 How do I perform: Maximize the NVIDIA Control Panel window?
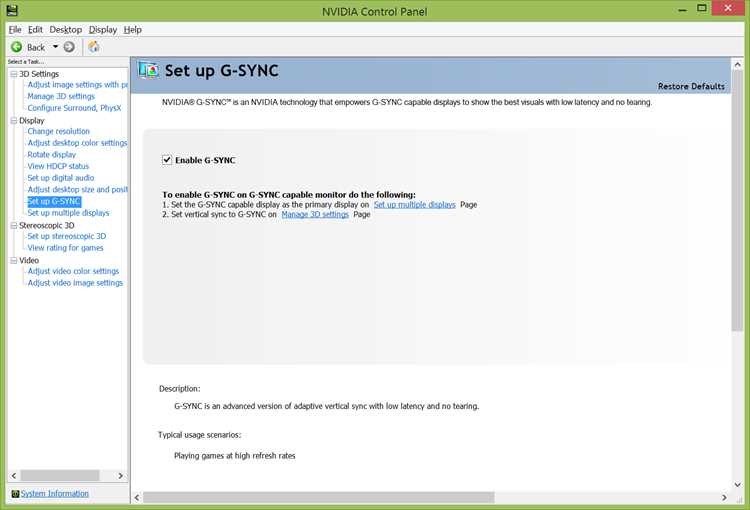click(x=702, y=8)
